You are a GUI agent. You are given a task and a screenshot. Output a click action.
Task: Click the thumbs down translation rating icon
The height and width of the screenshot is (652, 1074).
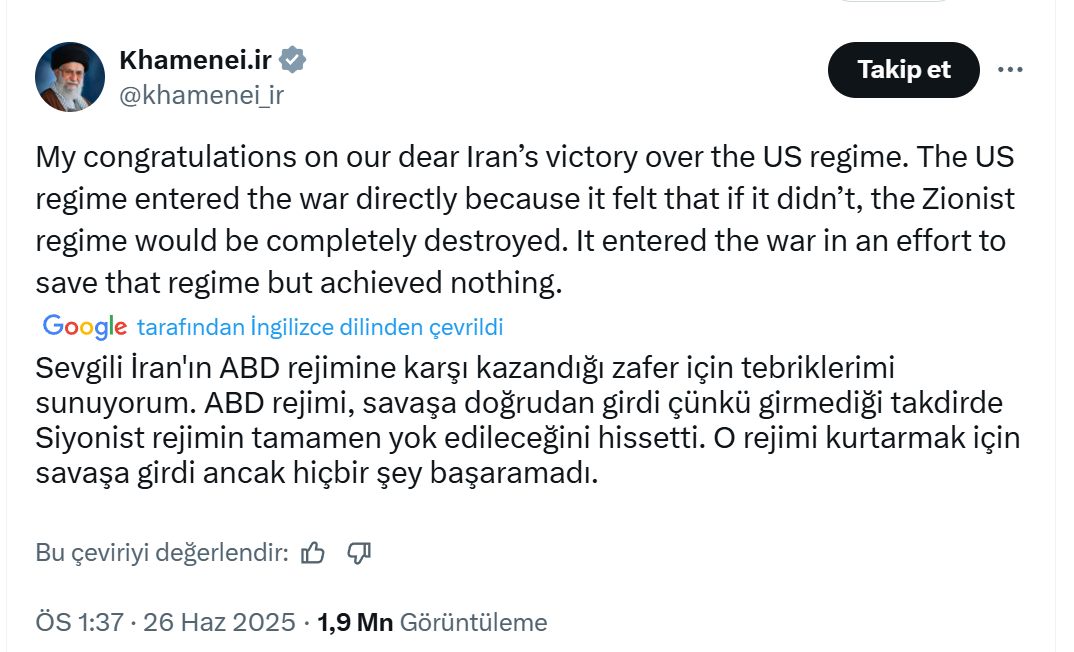[x=359, y=552]
